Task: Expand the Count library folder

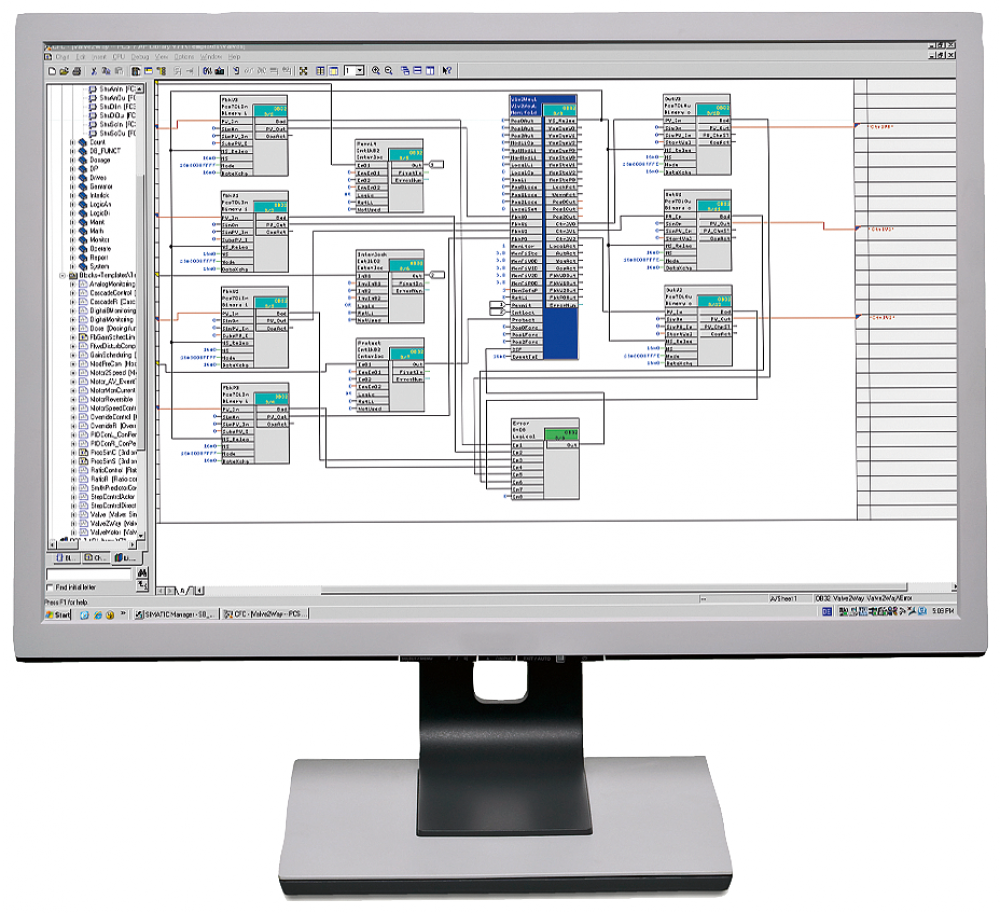Action: 72,142
